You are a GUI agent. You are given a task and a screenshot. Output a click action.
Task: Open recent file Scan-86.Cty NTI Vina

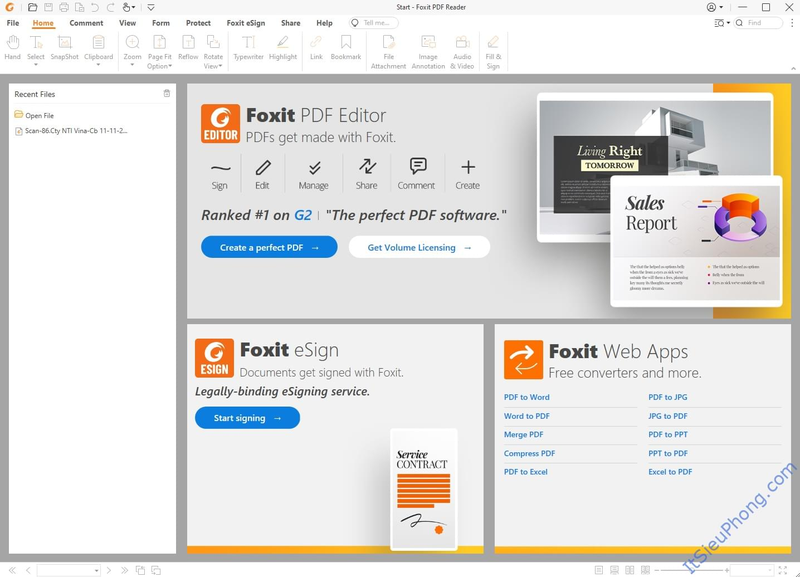71,131
